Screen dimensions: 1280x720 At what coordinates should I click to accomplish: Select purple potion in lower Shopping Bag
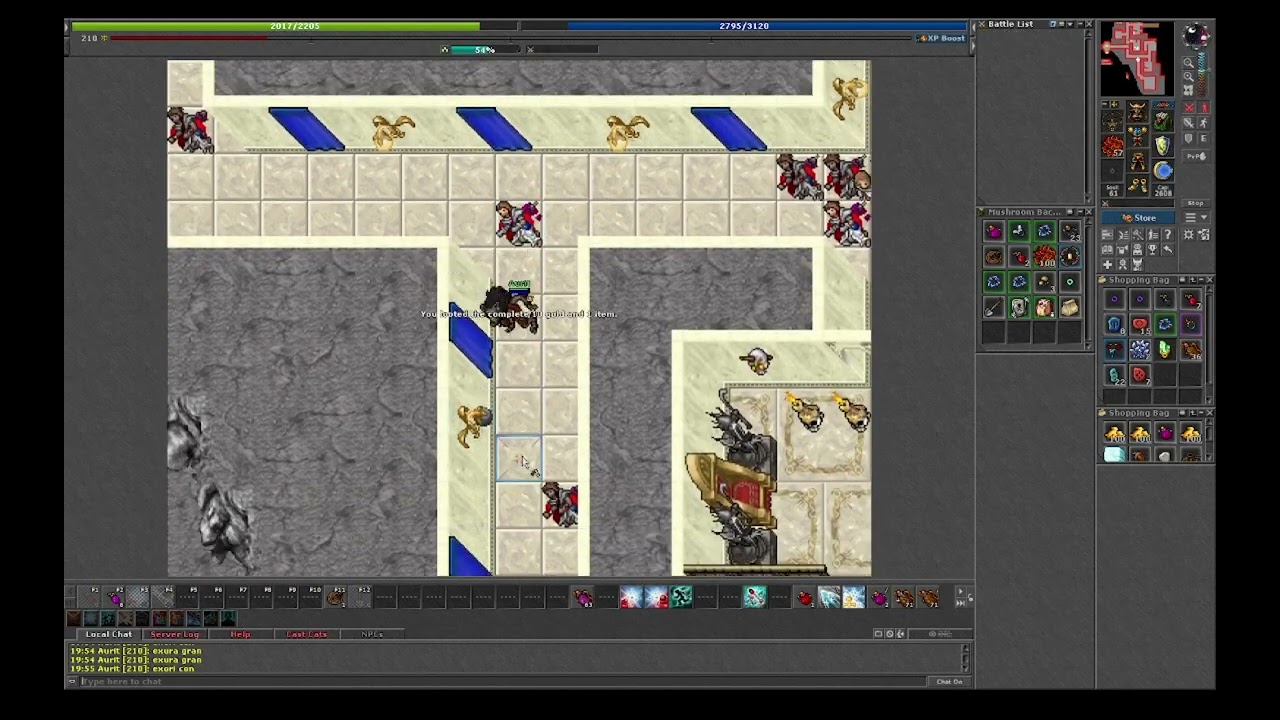point(1165,432)
